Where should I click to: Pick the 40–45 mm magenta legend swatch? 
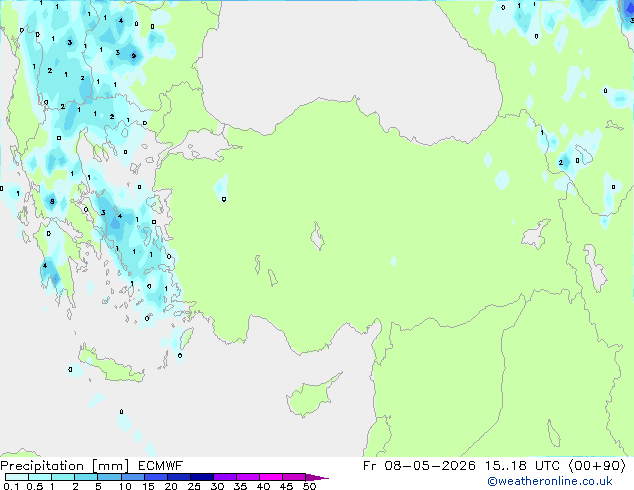point(271,477)
